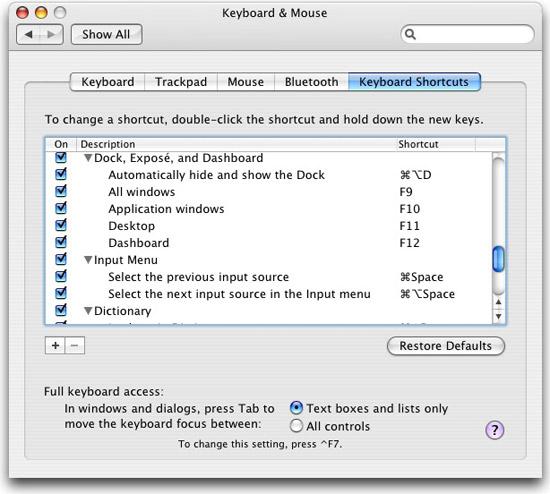The width and height of the screenshot is (550, 494).
Task: Switch to the Keyboard tab
Action: pyautogui.click(x=108, y=82)
